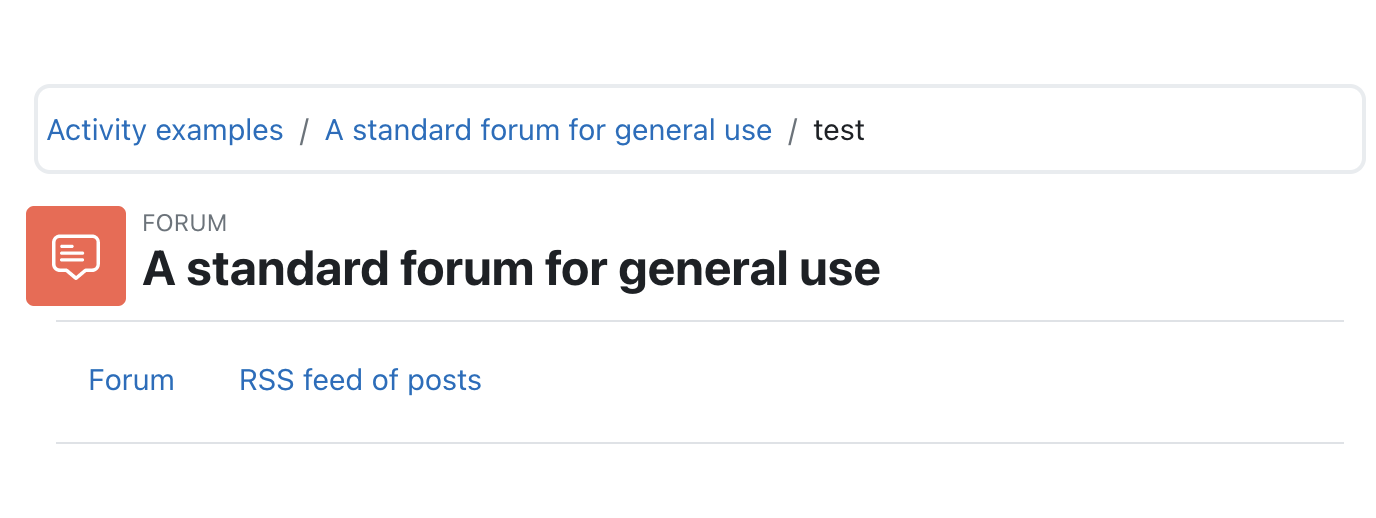Open the Activity examples breadcrumb link

pyautogui.click(x=165, y=130)
